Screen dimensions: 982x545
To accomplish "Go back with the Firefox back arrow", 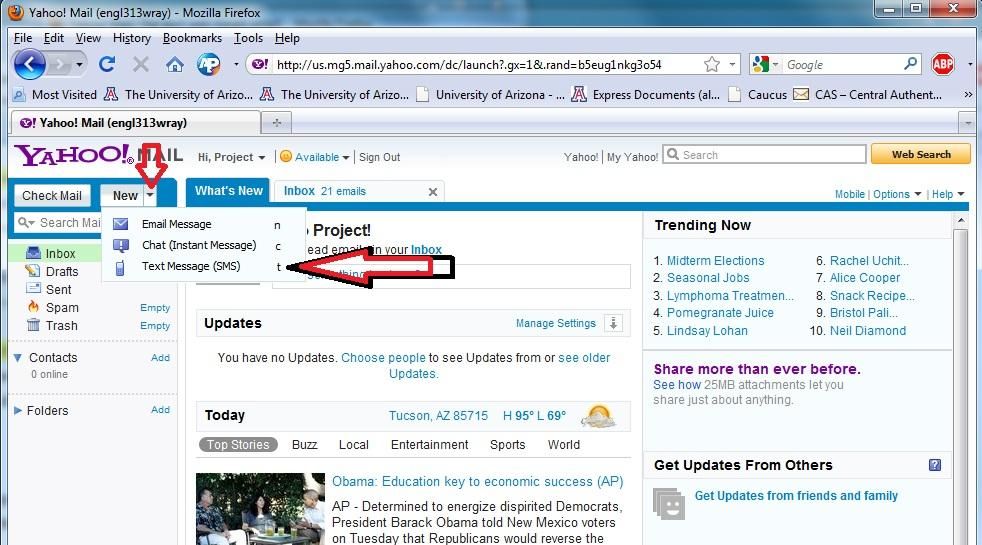I will coord(29,64).
